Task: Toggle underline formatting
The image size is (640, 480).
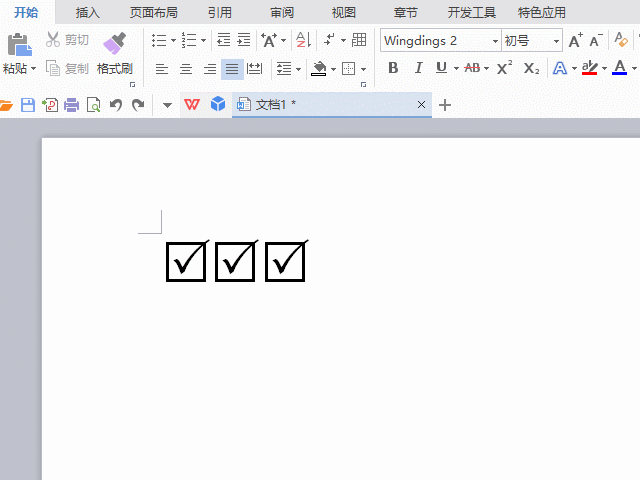Action: click(441, 68)
